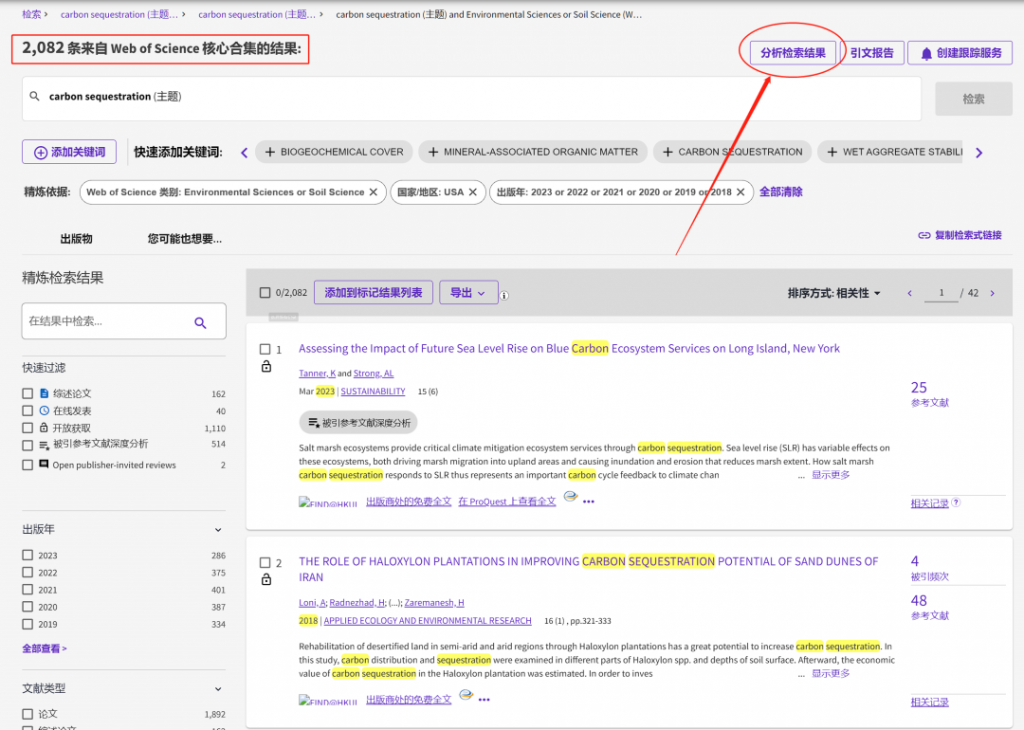Click the page number input showing 1

(x=941, y=292)
